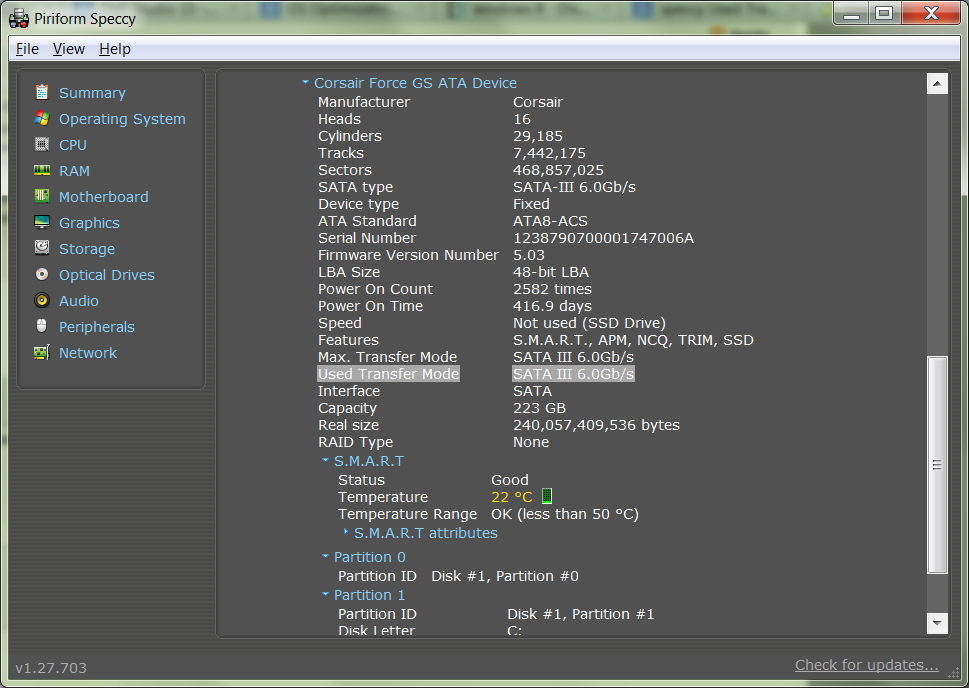Select the Used Transfer Mode row label
This screenshot has width=969, height=688.
point(388,374)
